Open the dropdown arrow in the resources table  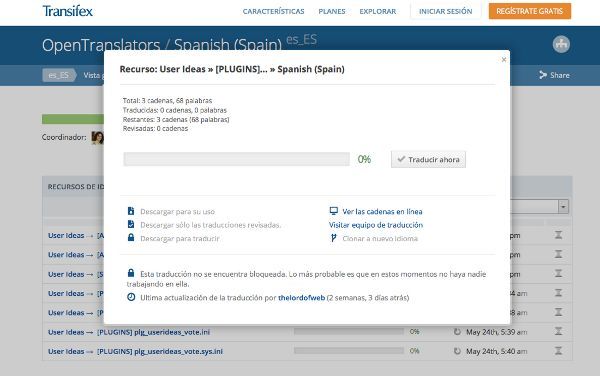tap(563, 206)
